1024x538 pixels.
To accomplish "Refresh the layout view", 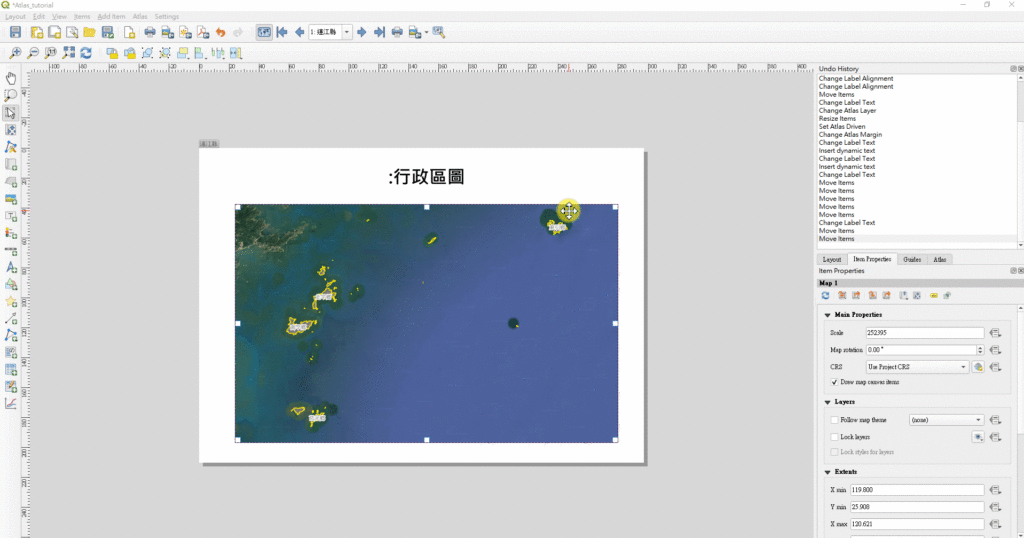I will point(86,53).
